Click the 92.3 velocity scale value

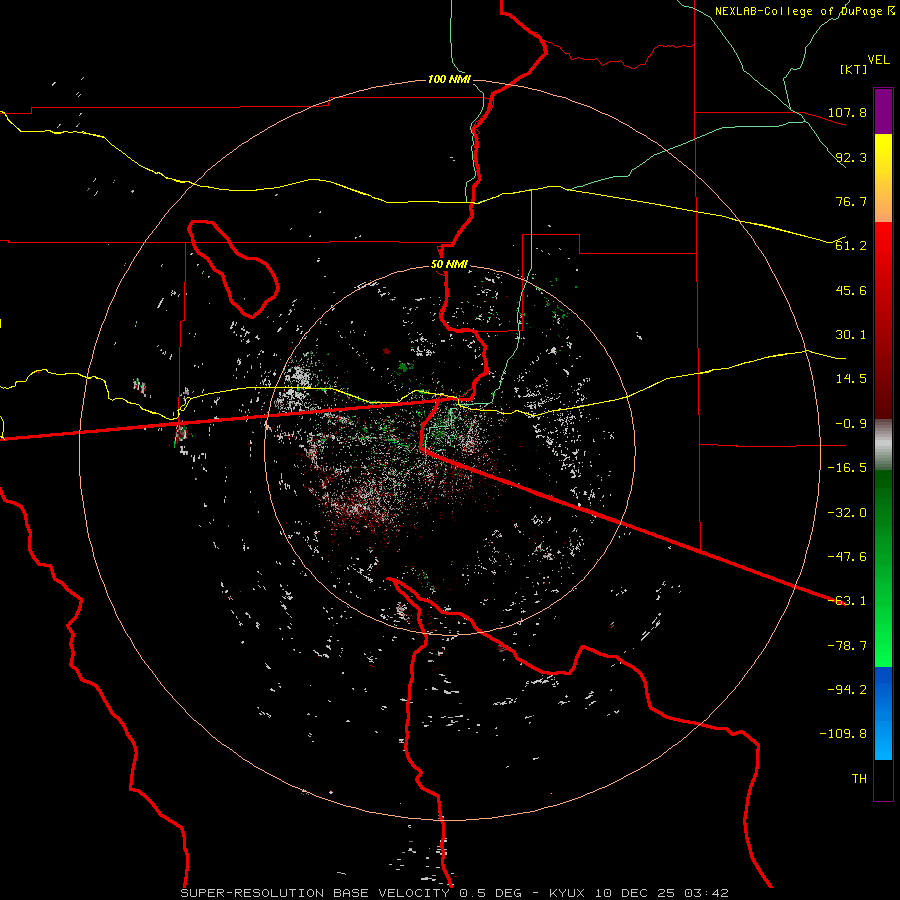point(851,157)
